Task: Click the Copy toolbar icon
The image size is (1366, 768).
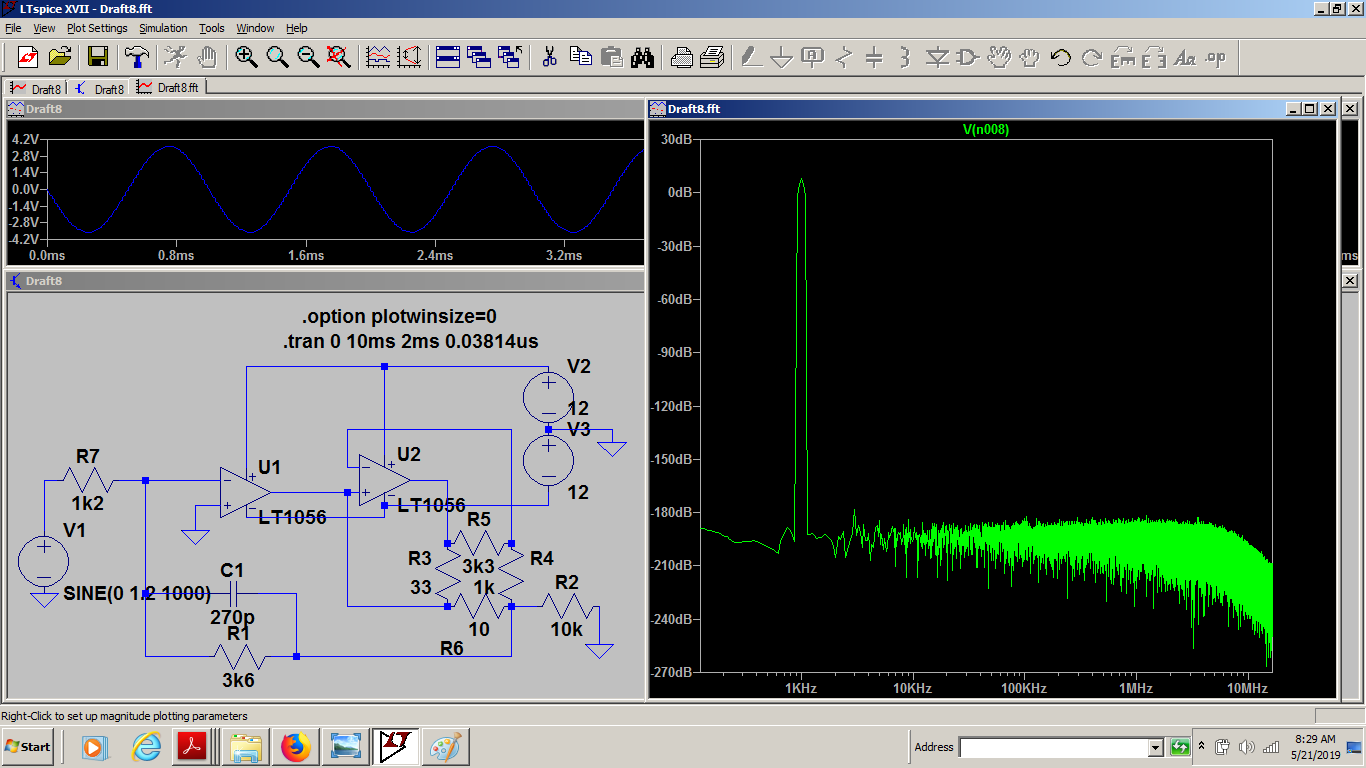Action: click(x=580, y=56)
